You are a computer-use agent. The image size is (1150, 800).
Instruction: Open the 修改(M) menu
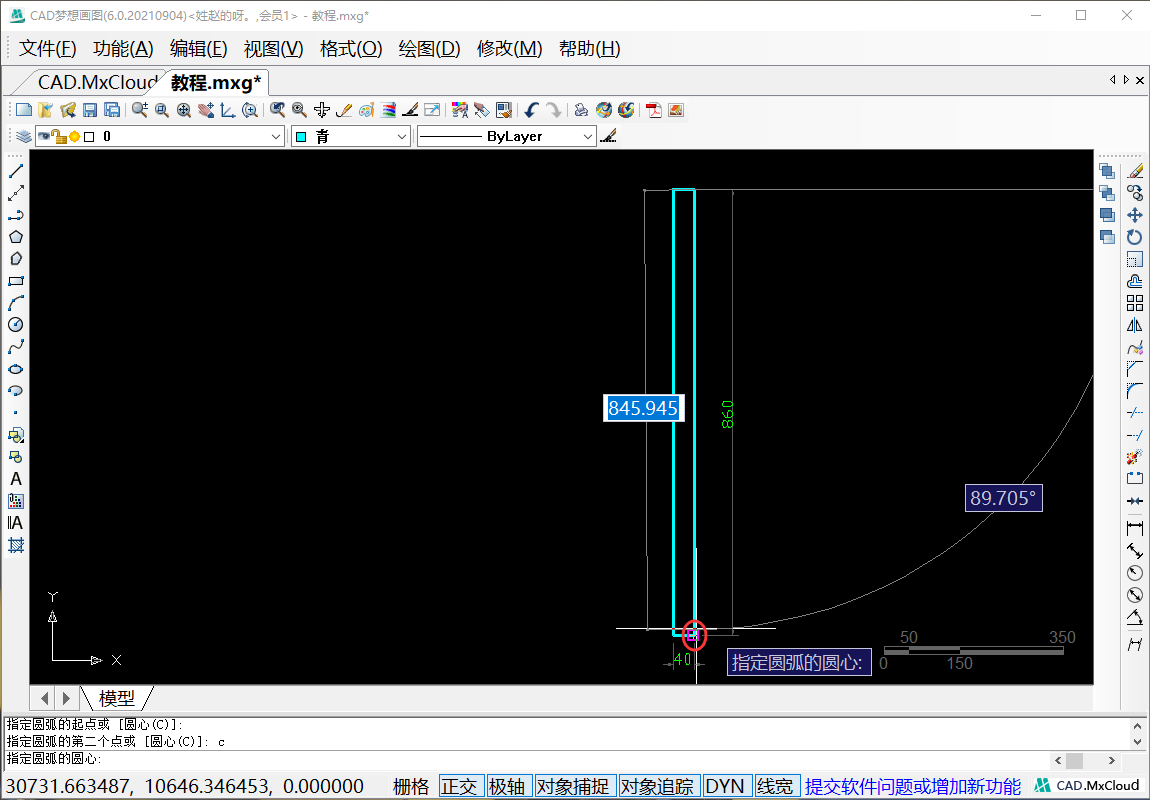[510, 48]
